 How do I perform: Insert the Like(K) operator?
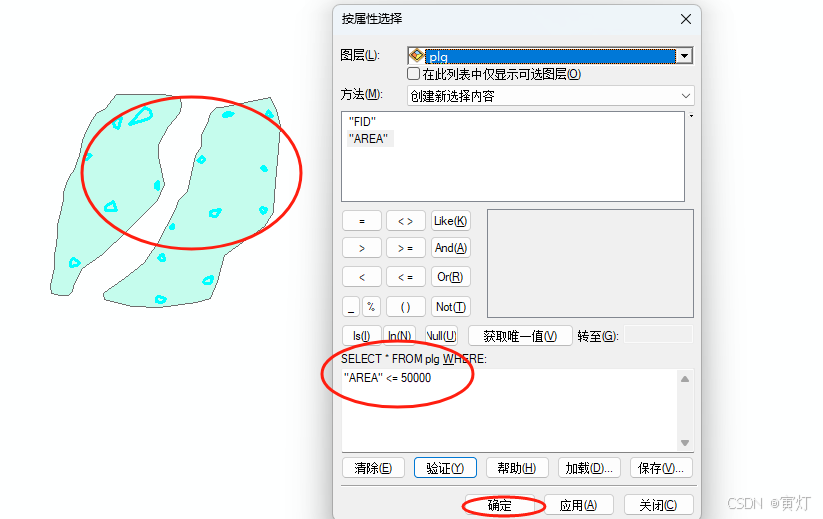coord(450,221)
